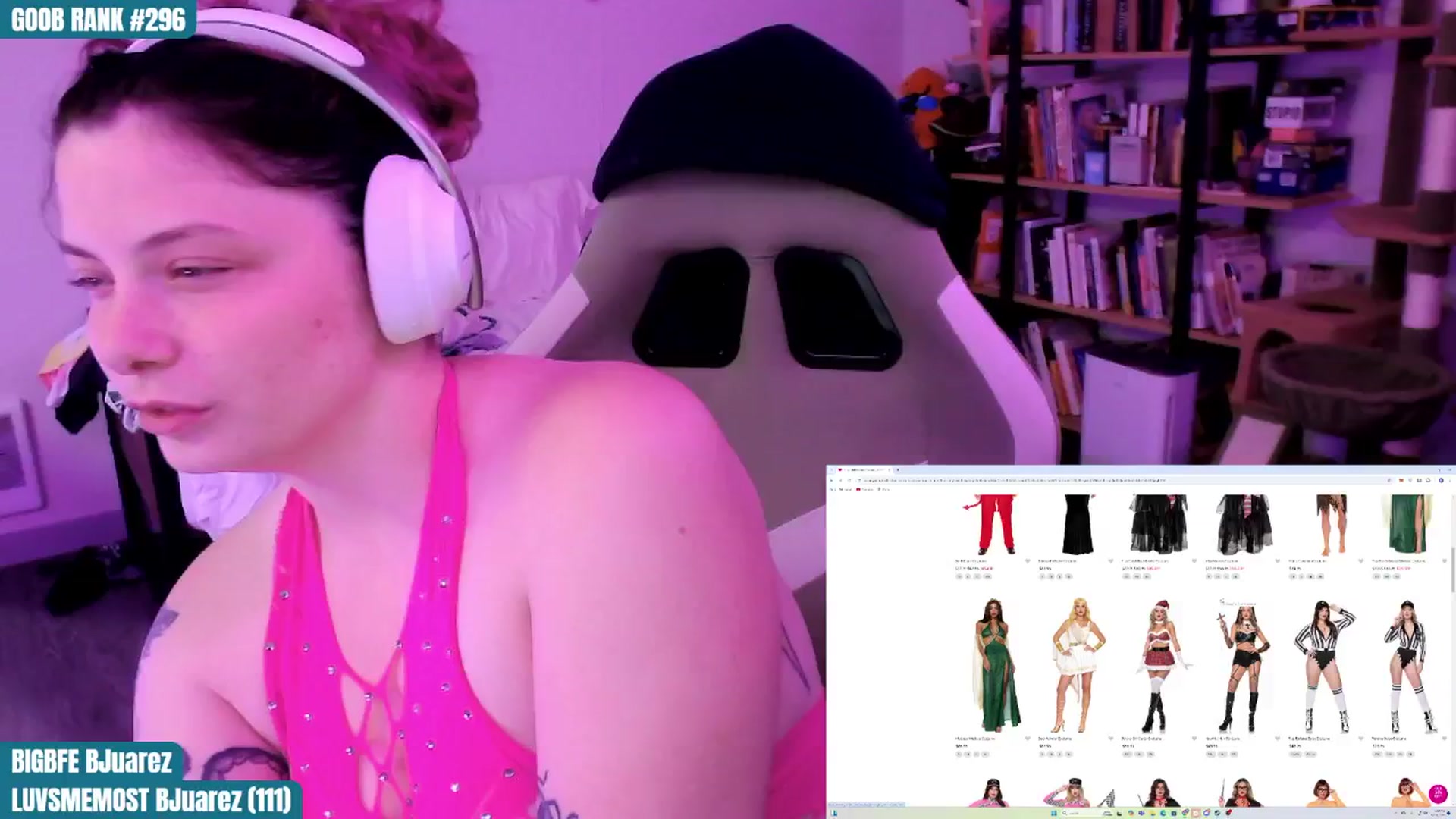This screenshot has height=819, width=1456.
Task: Open the pink floating chat button
Action: (1438, 793)
